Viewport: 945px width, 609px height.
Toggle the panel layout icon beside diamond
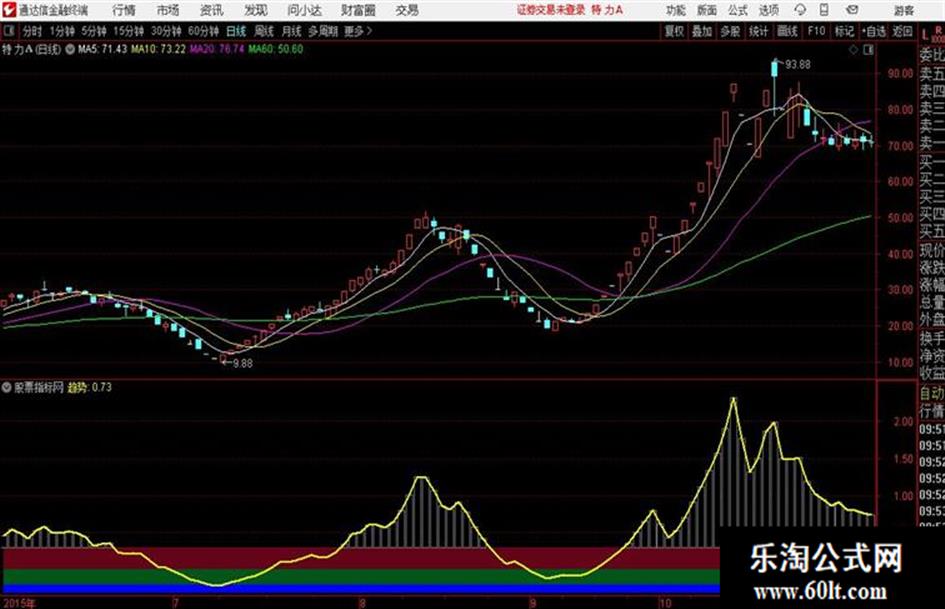pos(868,50)
